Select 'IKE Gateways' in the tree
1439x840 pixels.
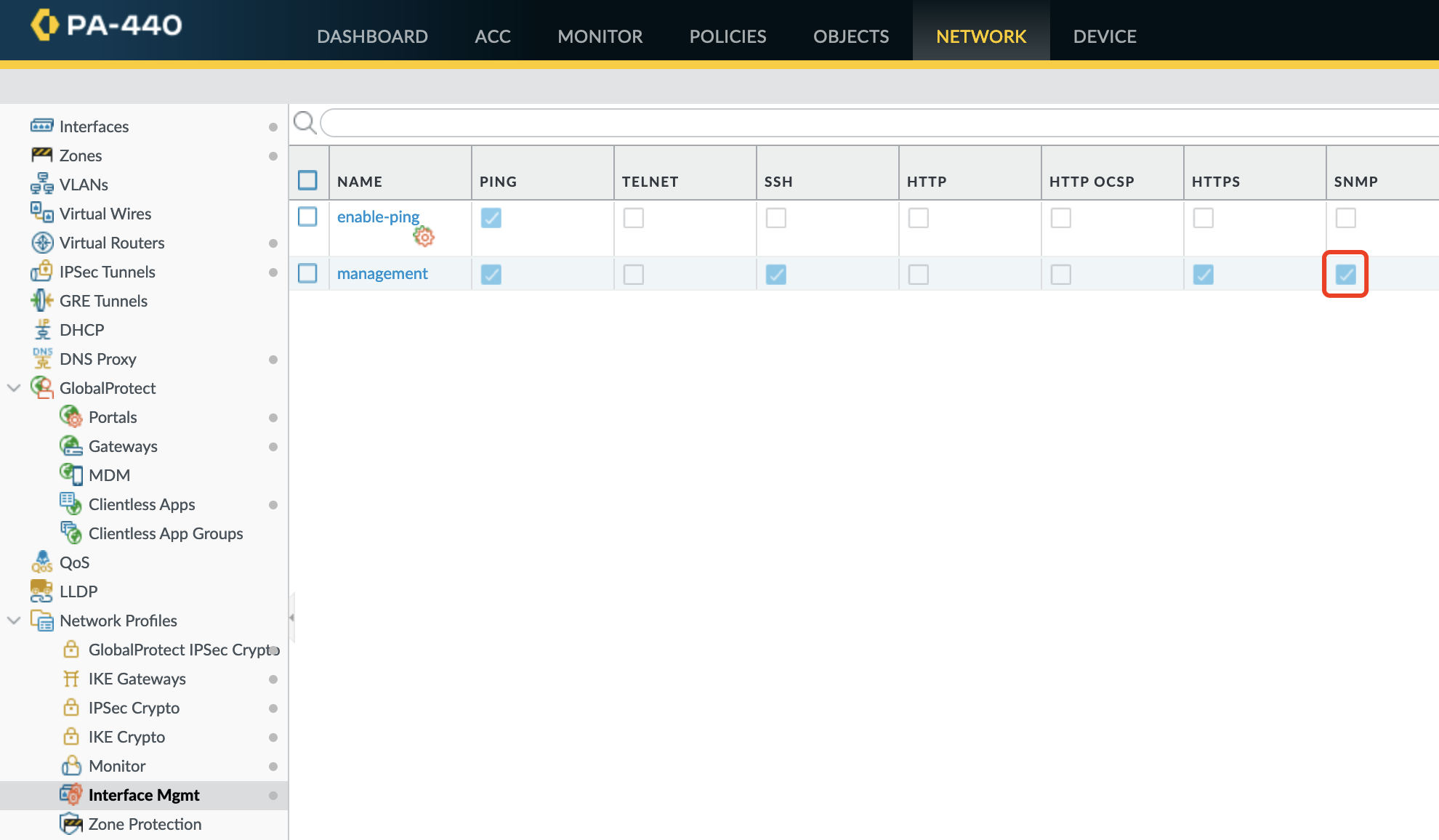tap(137, 679)
